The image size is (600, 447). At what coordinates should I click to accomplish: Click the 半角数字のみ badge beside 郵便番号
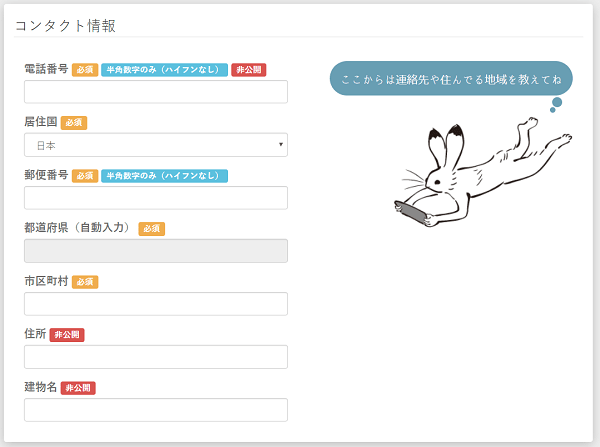[x=165, y=176]
